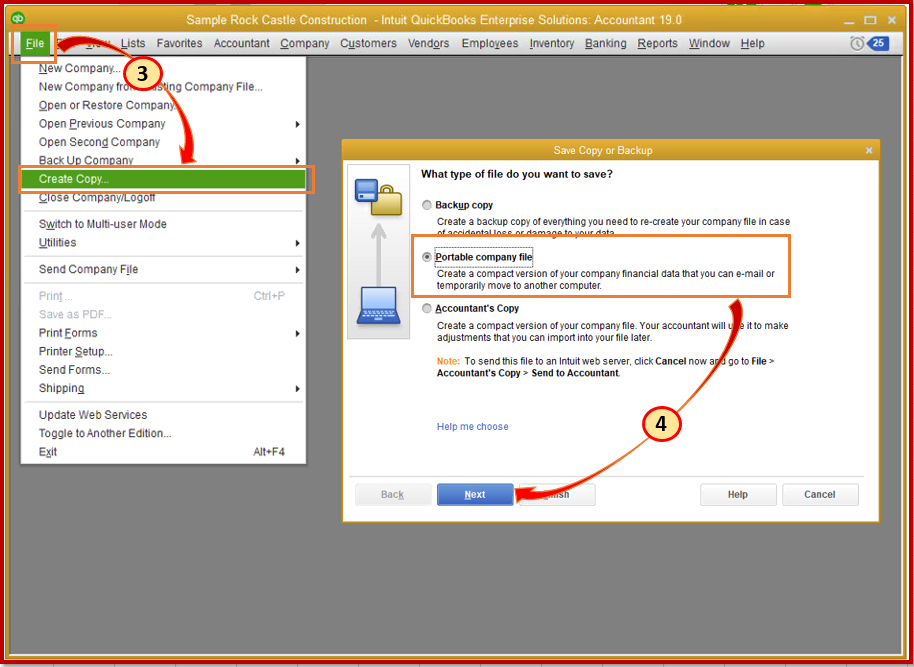This screenshot has width=914, height=667.
Task: Open the Reports menu
Action: [658, 44]
